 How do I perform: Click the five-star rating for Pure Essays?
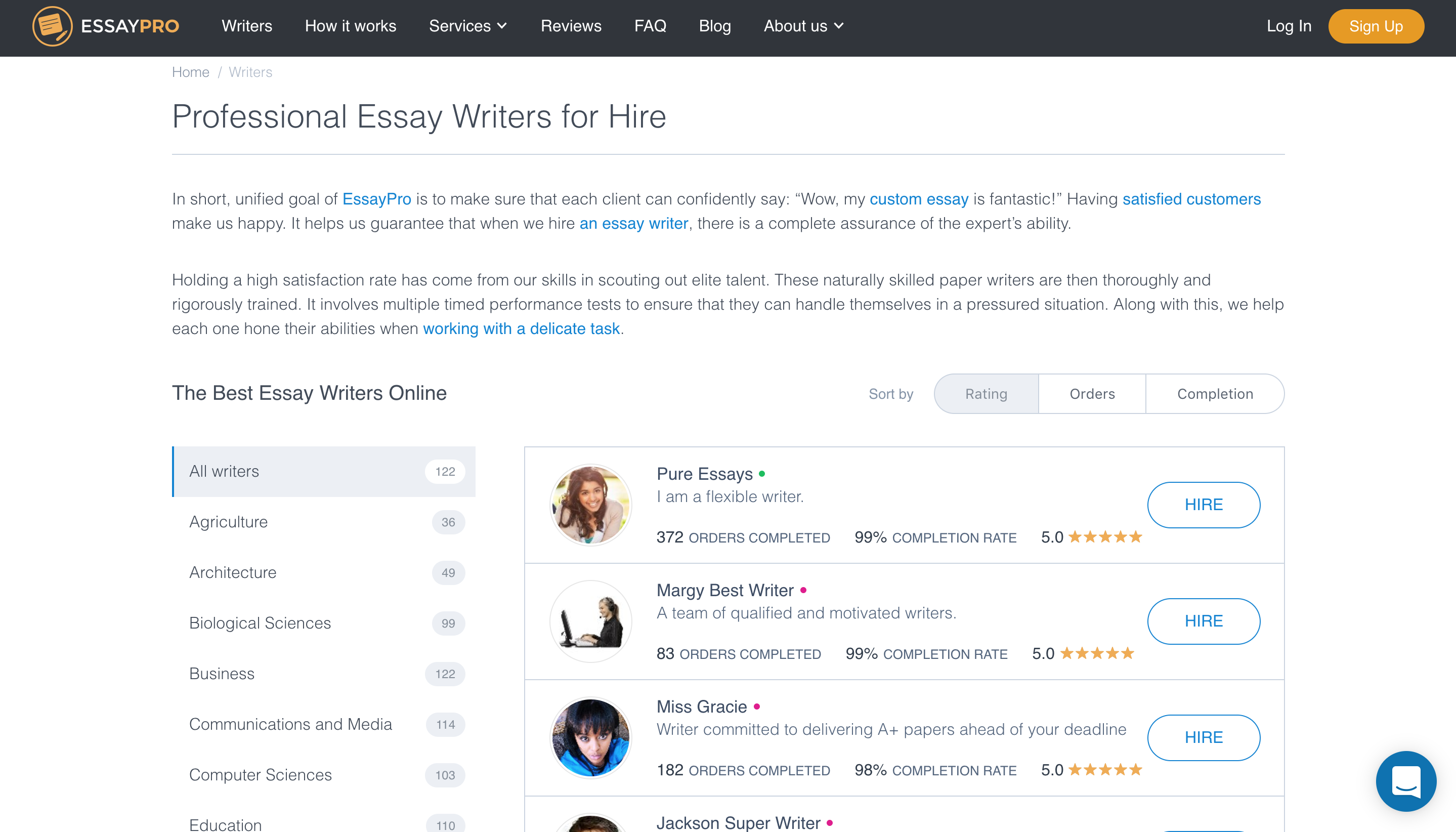point(1105,537)
